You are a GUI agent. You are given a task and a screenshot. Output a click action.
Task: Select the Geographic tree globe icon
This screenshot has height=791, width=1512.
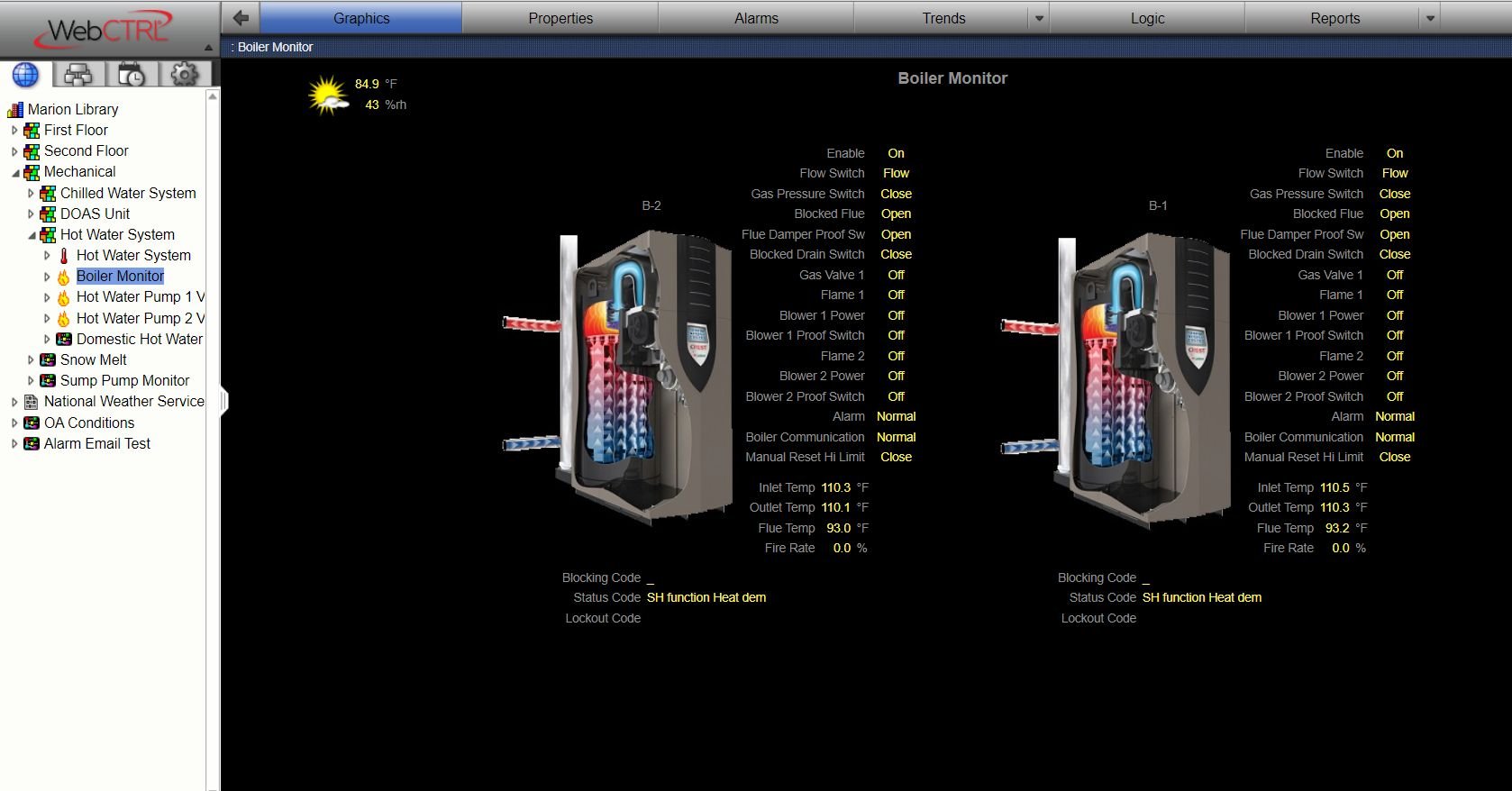pyautogui.click(x=25, y=75)
